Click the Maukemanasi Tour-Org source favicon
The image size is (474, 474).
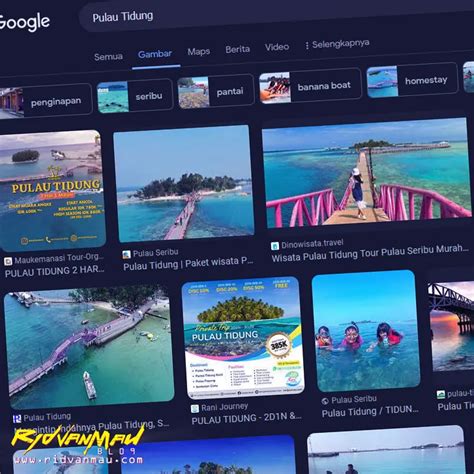pyautogui.click(x=8, y=261)
